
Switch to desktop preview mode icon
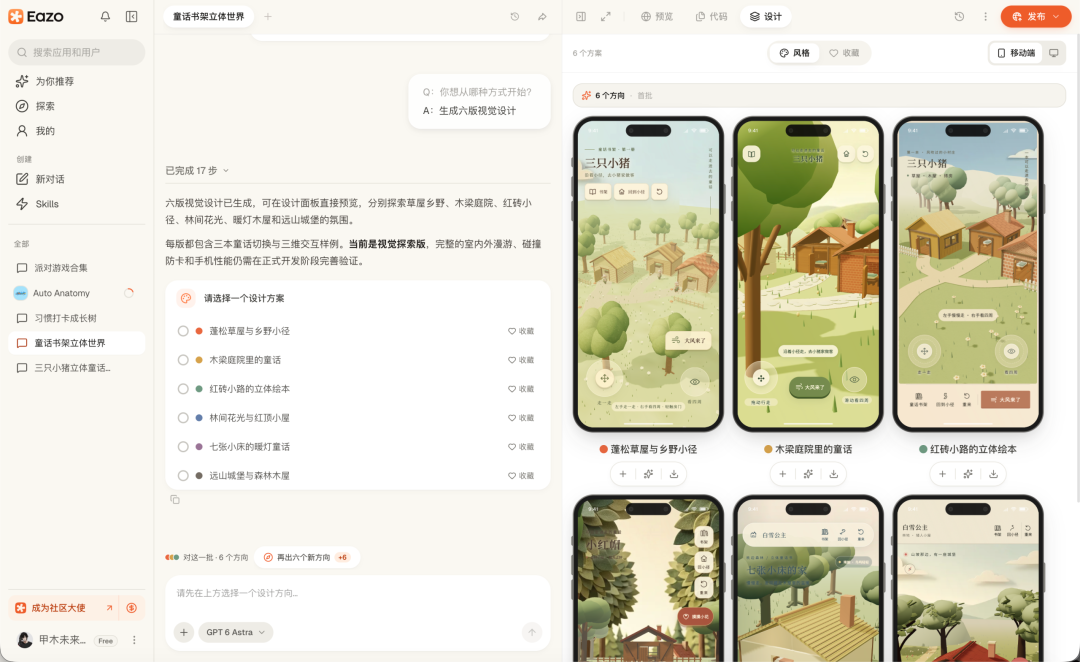point(1053,53)
